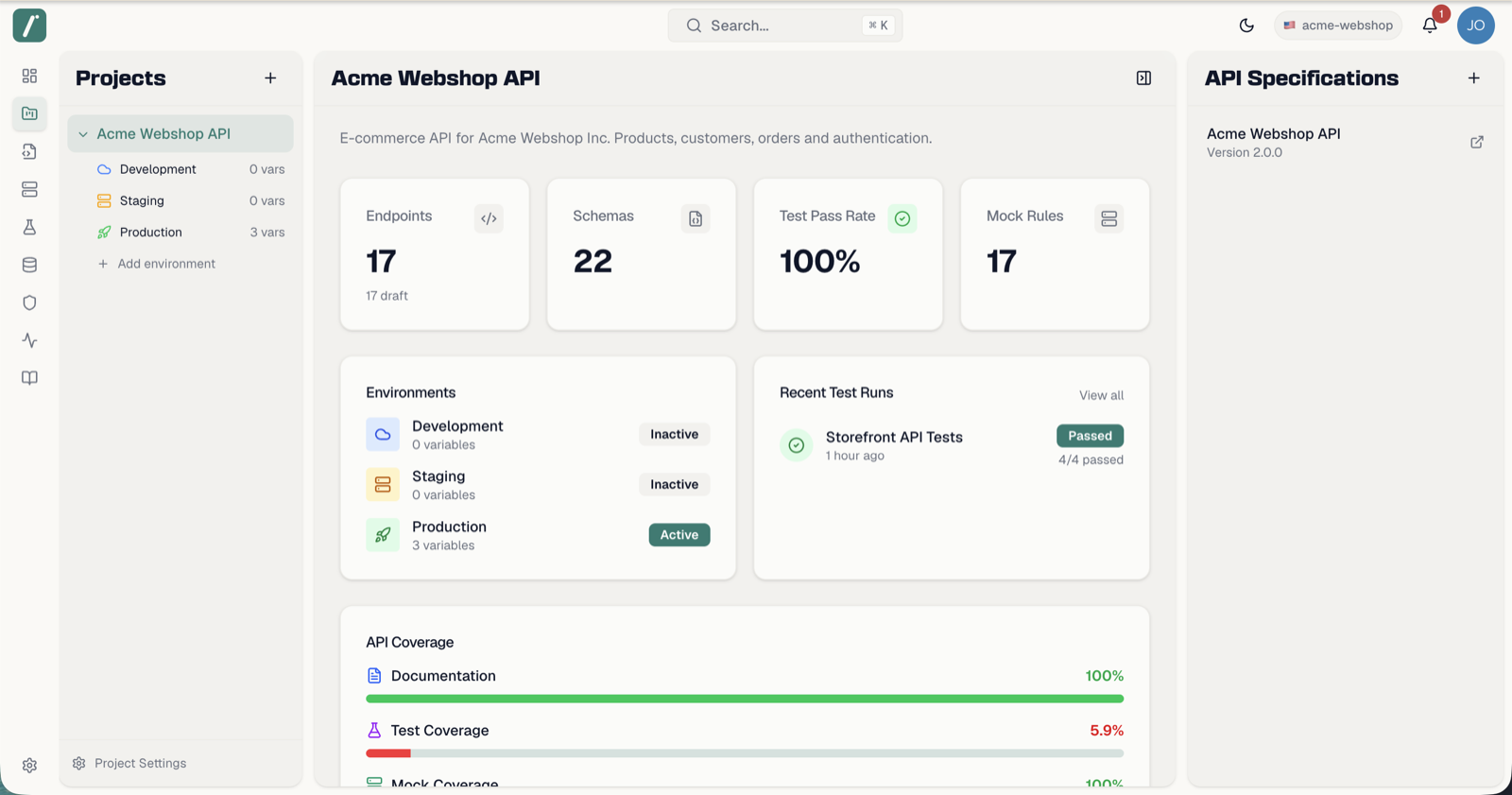
Task: Click the Production rocket icon in Environments card
Action: click(383, 535)
